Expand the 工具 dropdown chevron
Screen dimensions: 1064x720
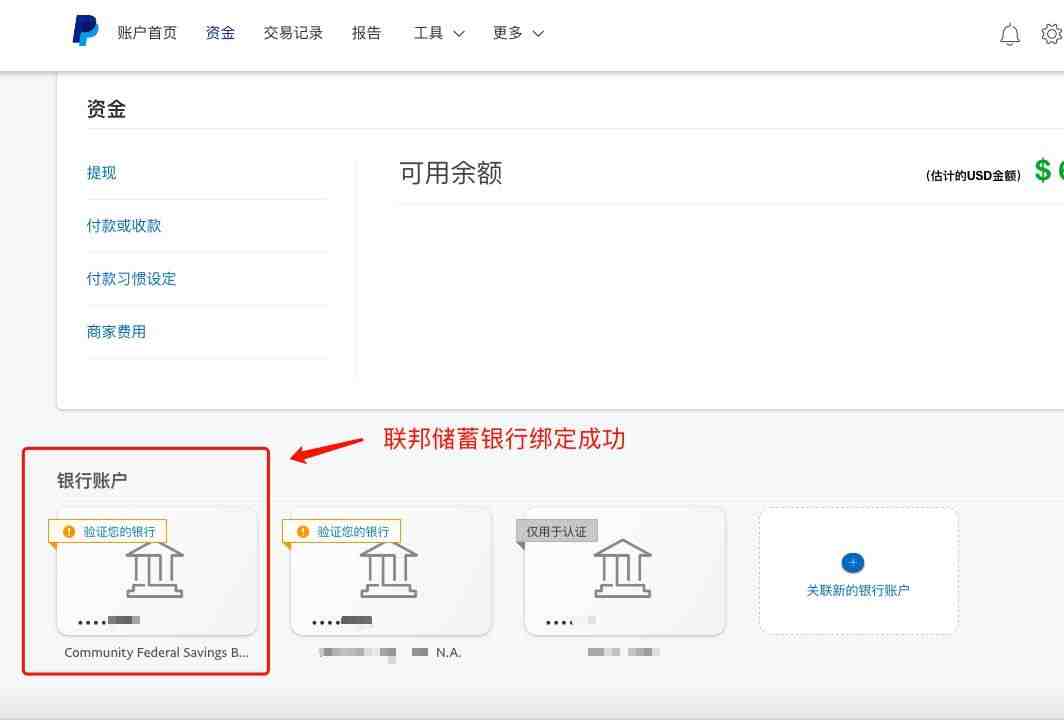[x=459, y=33]
